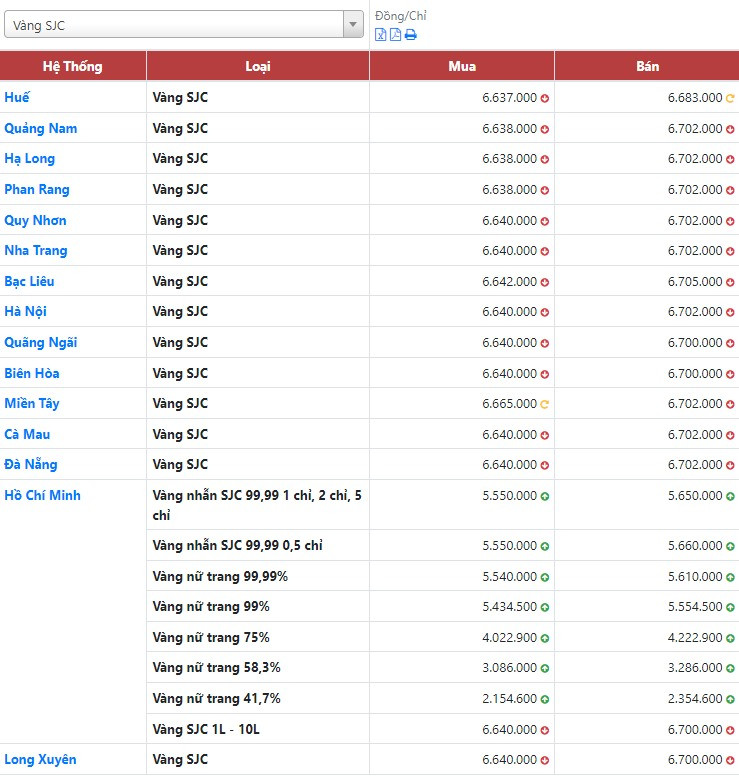The image size is (739, 776).
Task: Select the Vàng nhẫn SJC 99,99 0,5 chỉ label
Action: [238, 545]
